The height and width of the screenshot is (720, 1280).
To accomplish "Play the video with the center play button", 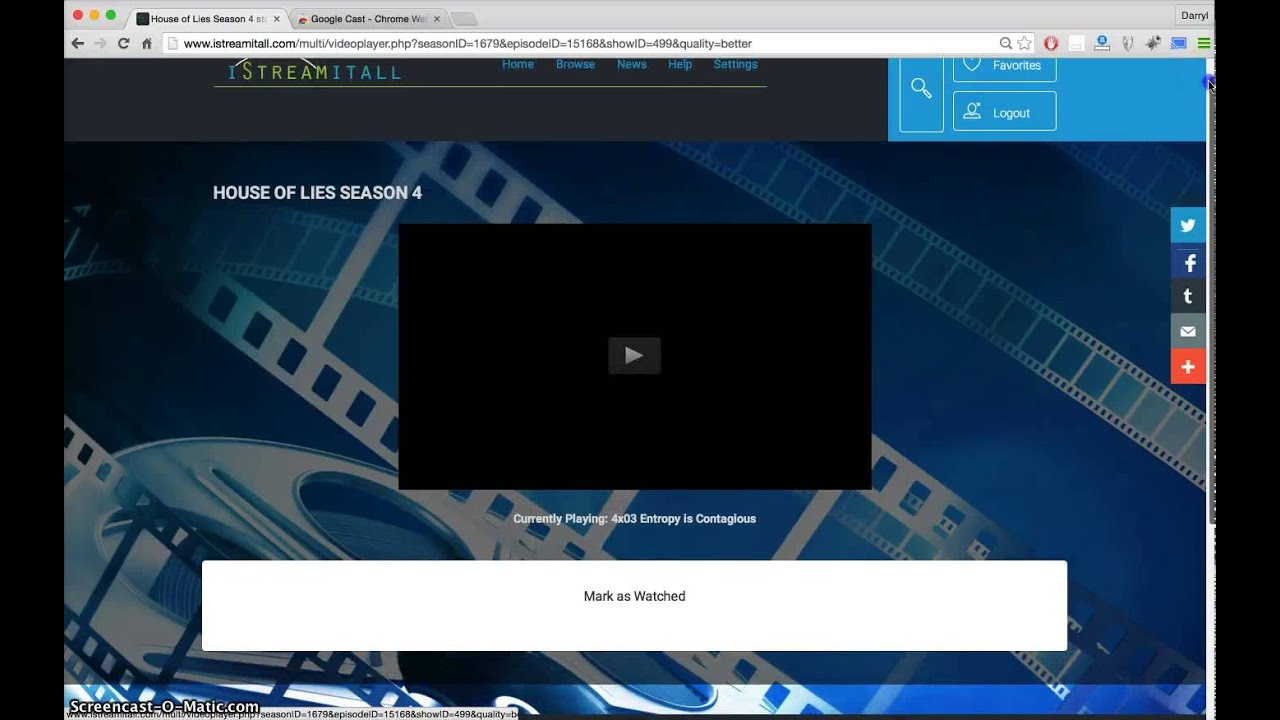I will point(634,355).
